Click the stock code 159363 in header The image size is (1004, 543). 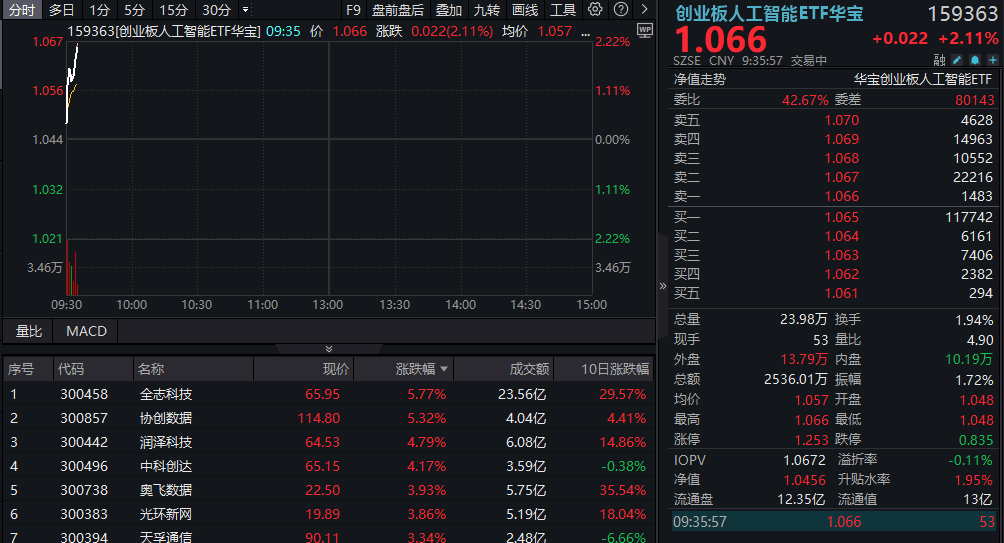click(962, 13)
